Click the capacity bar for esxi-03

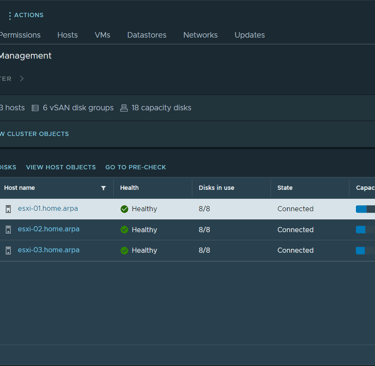(x=365, y=250)
